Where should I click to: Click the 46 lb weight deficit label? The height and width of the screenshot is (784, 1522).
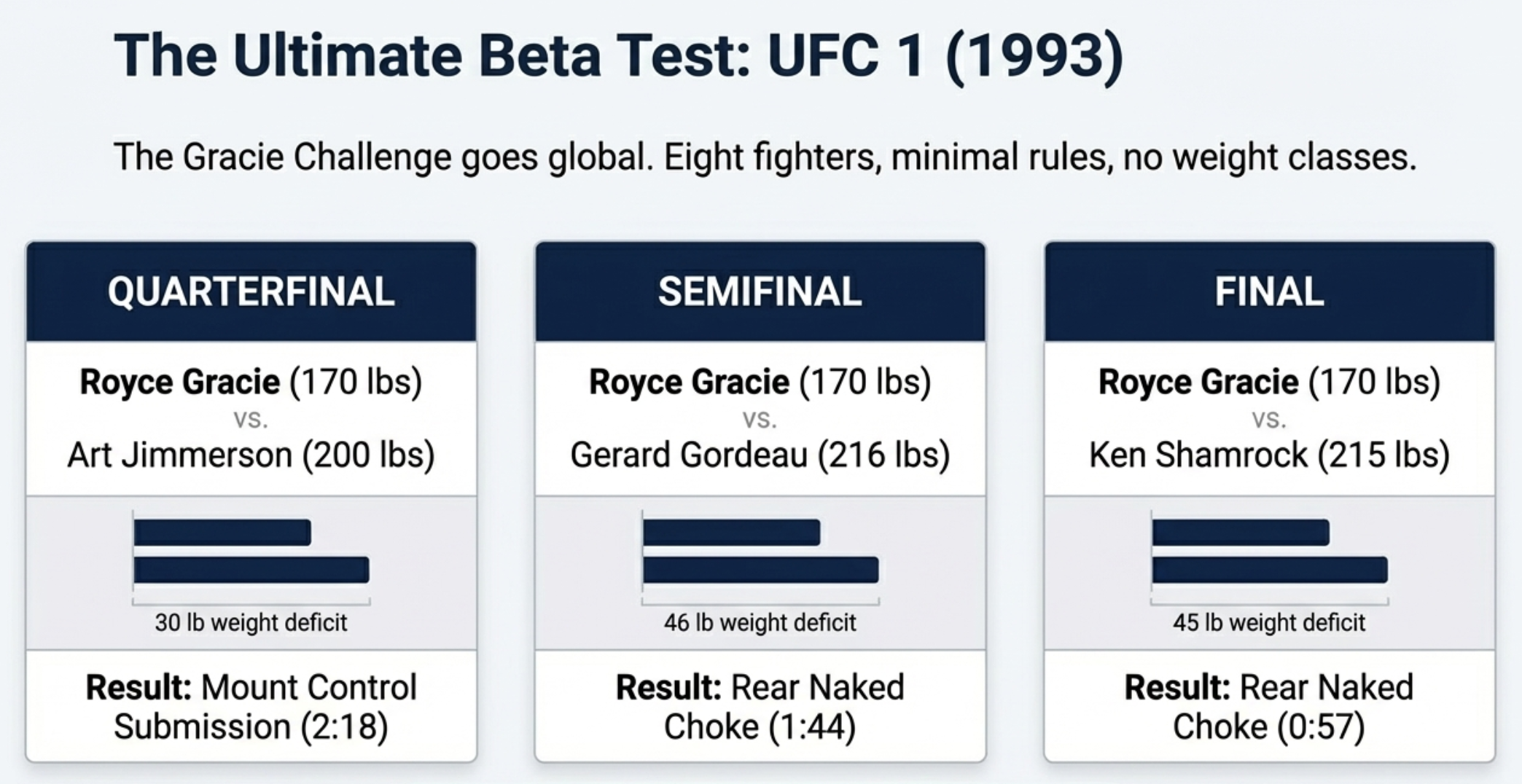(760, 623)
